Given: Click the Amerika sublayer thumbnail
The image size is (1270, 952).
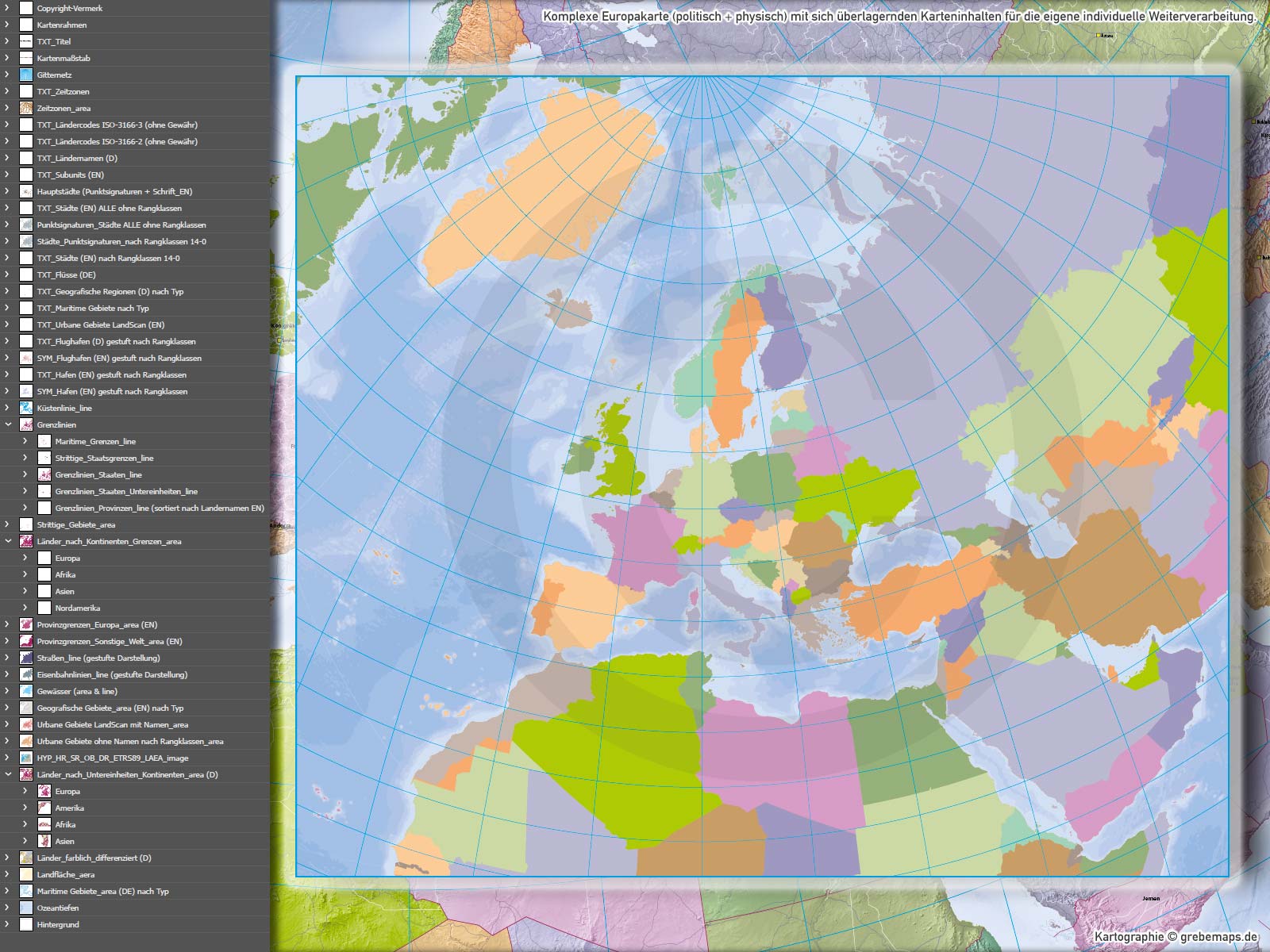Looking at the screenshot, I should coord(44,808).
